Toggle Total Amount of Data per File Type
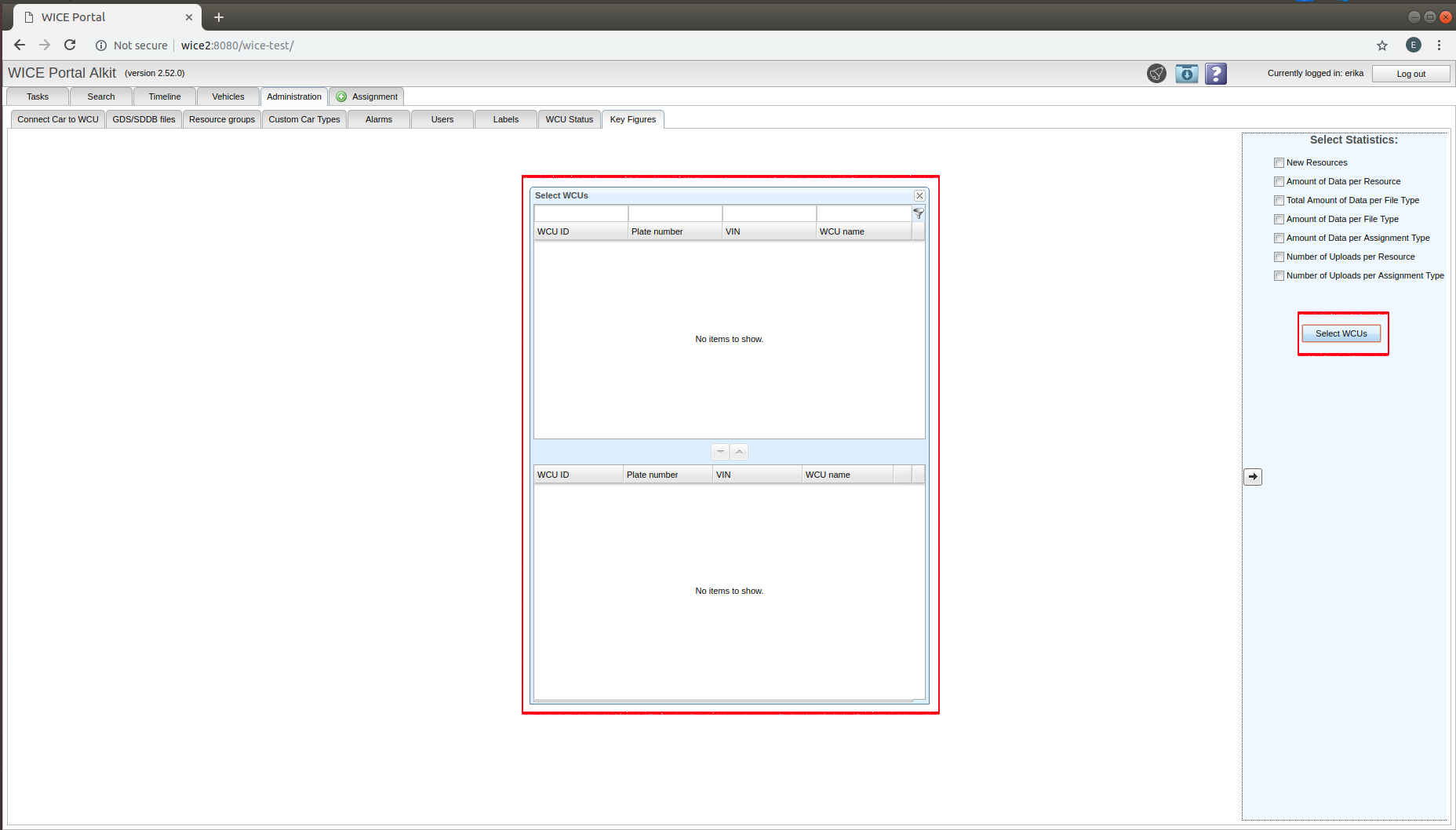This screenshot has height=830, width=1456. (1279, 201)
